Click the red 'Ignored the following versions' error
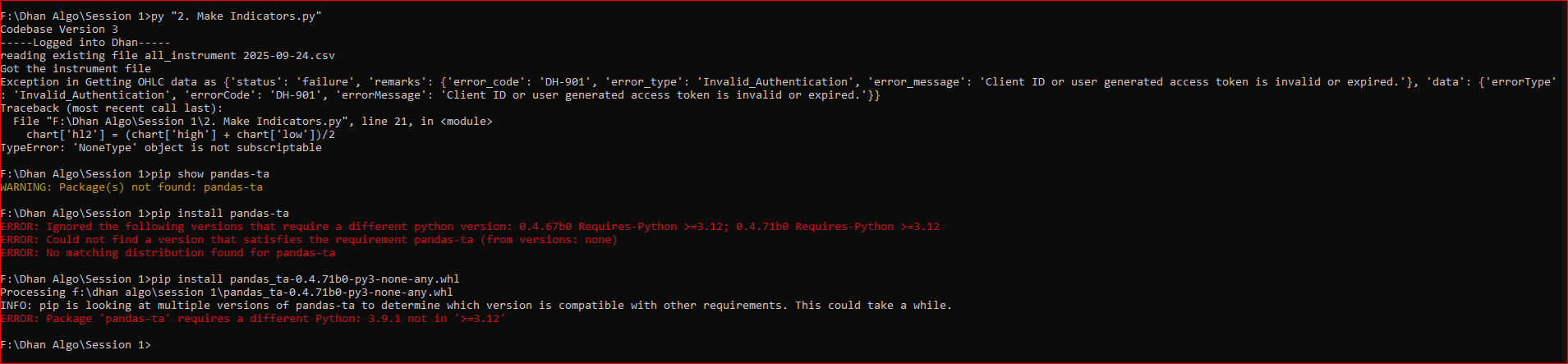The image size is (1568, 364). pos(187,227)
